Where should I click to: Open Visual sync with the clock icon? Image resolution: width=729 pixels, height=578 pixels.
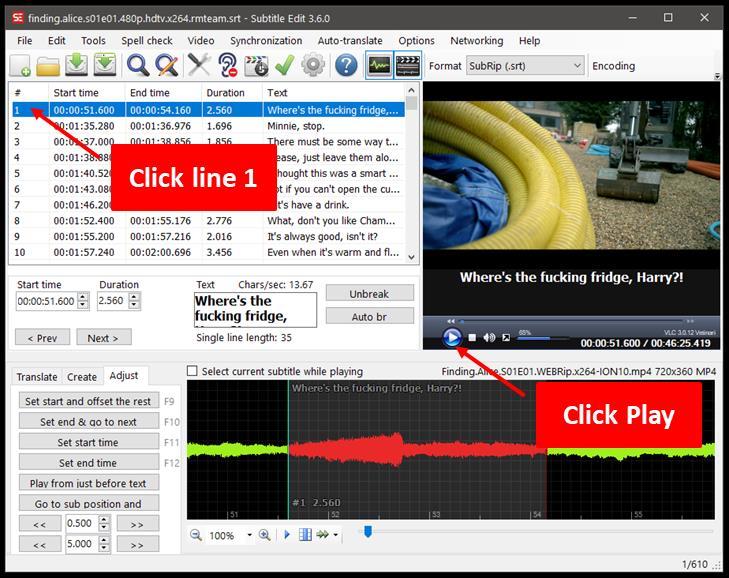coord(257,66)
